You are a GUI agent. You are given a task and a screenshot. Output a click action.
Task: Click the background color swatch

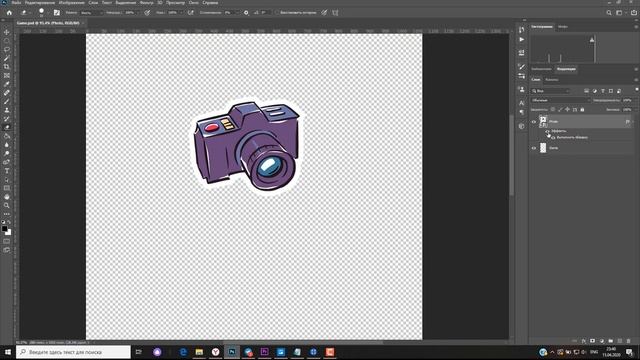[x=8, y=233]
